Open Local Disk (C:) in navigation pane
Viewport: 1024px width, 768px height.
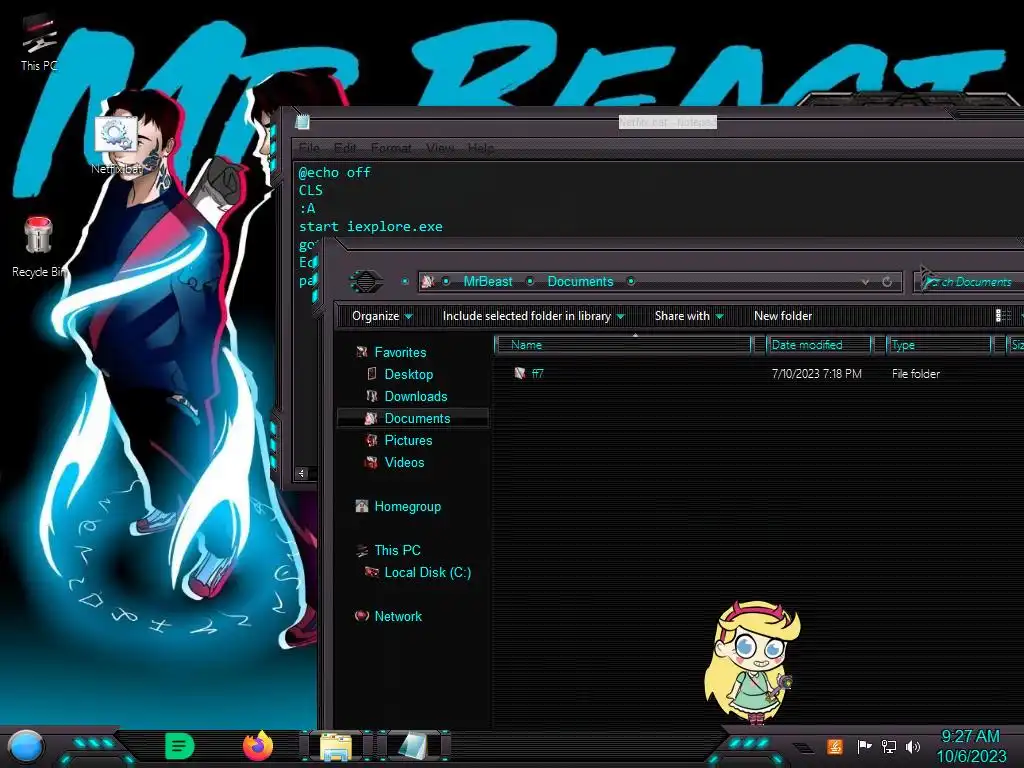pyautogui.click(x=427, y=573)
